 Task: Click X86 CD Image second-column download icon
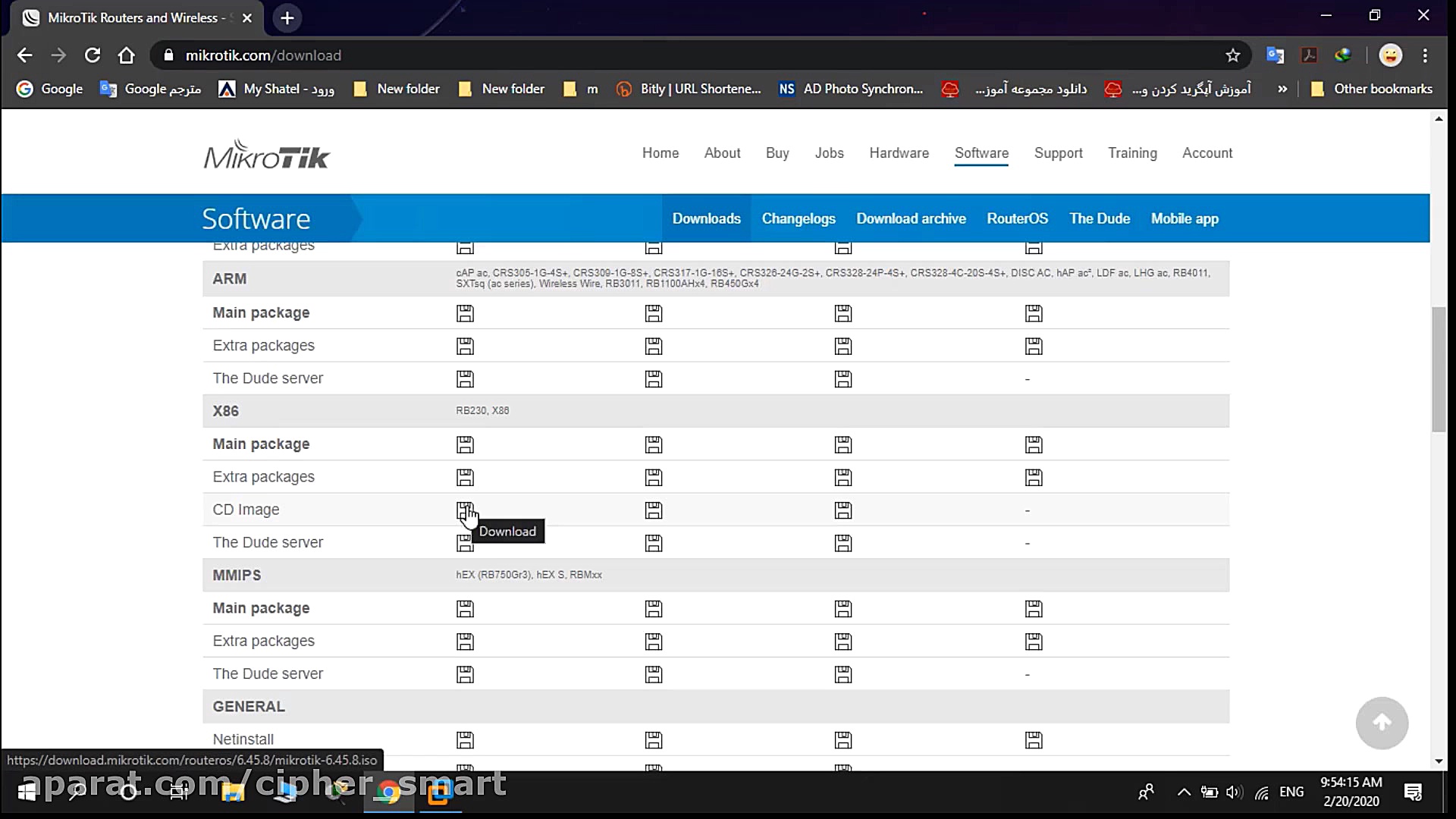click(x=653, y=510)
